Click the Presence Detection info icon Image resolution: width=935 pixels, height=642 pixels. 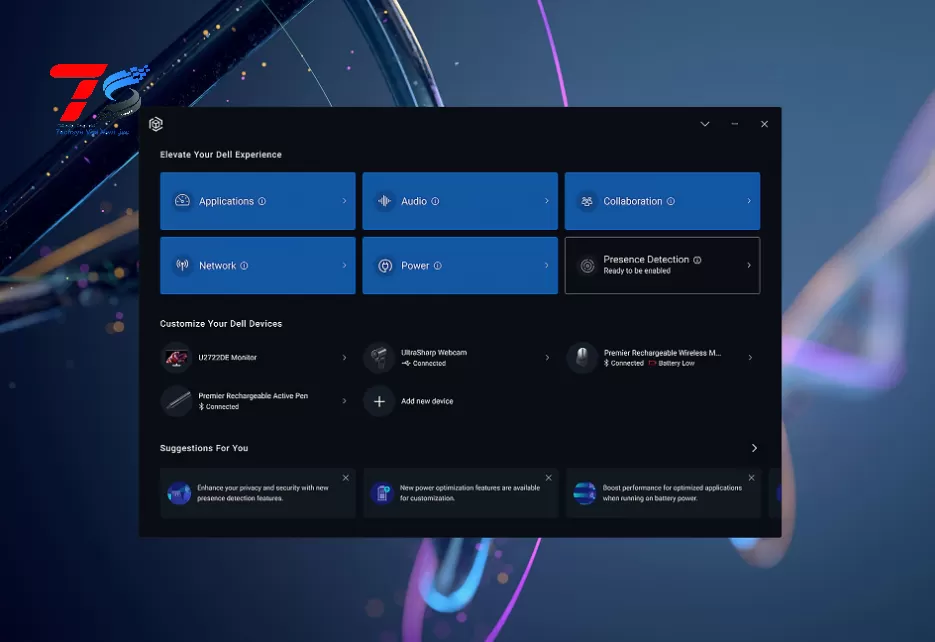[697, 260]
